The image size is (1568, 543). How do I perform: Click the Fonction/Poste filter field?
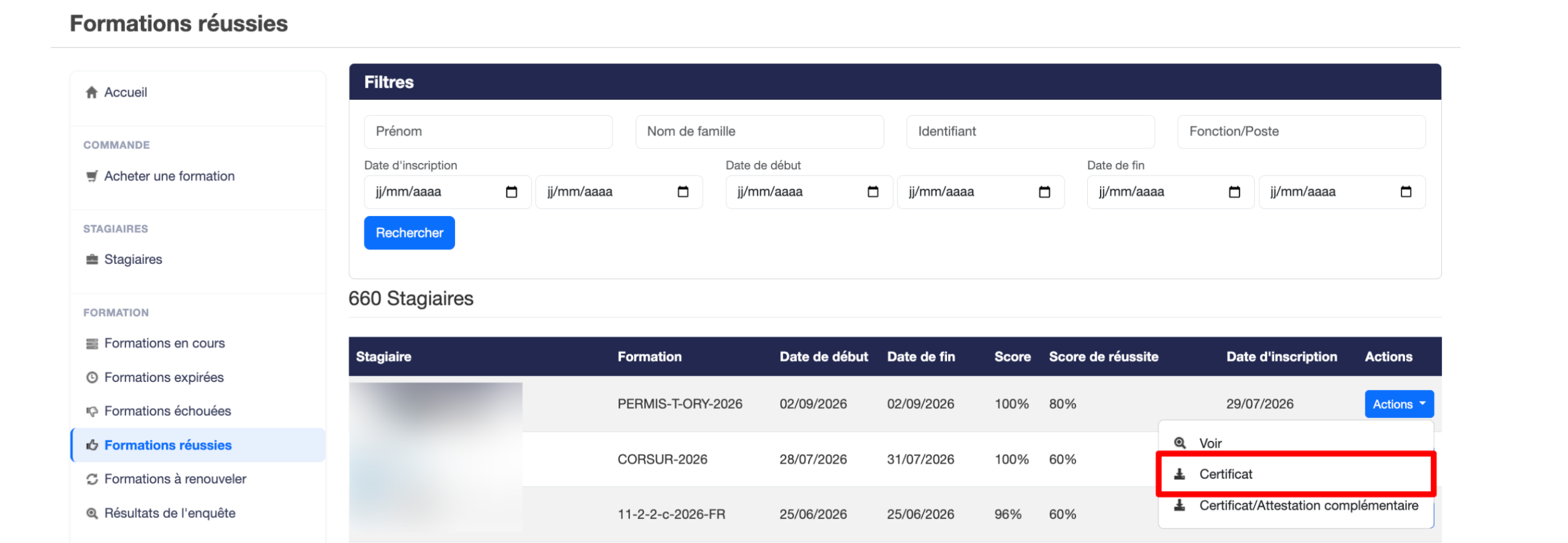click(x=1301, y=132)
